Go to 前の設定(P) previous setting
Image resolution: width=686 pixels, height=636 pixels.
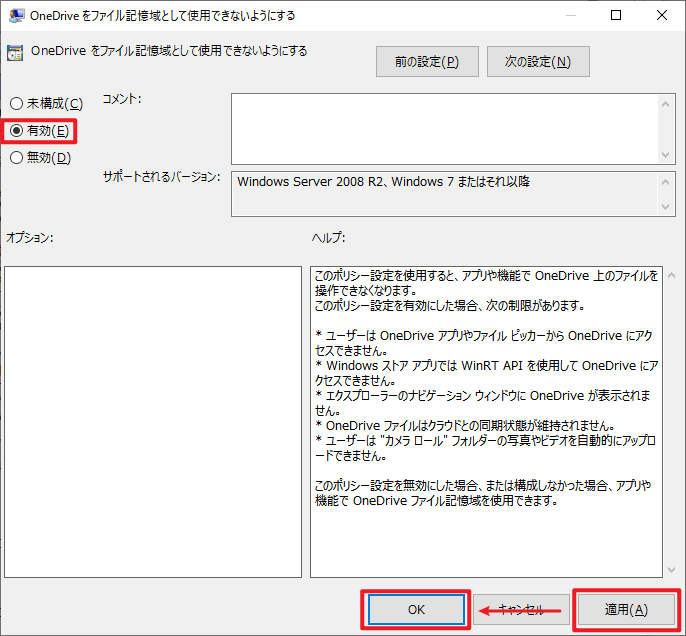[x=427, y=62]
